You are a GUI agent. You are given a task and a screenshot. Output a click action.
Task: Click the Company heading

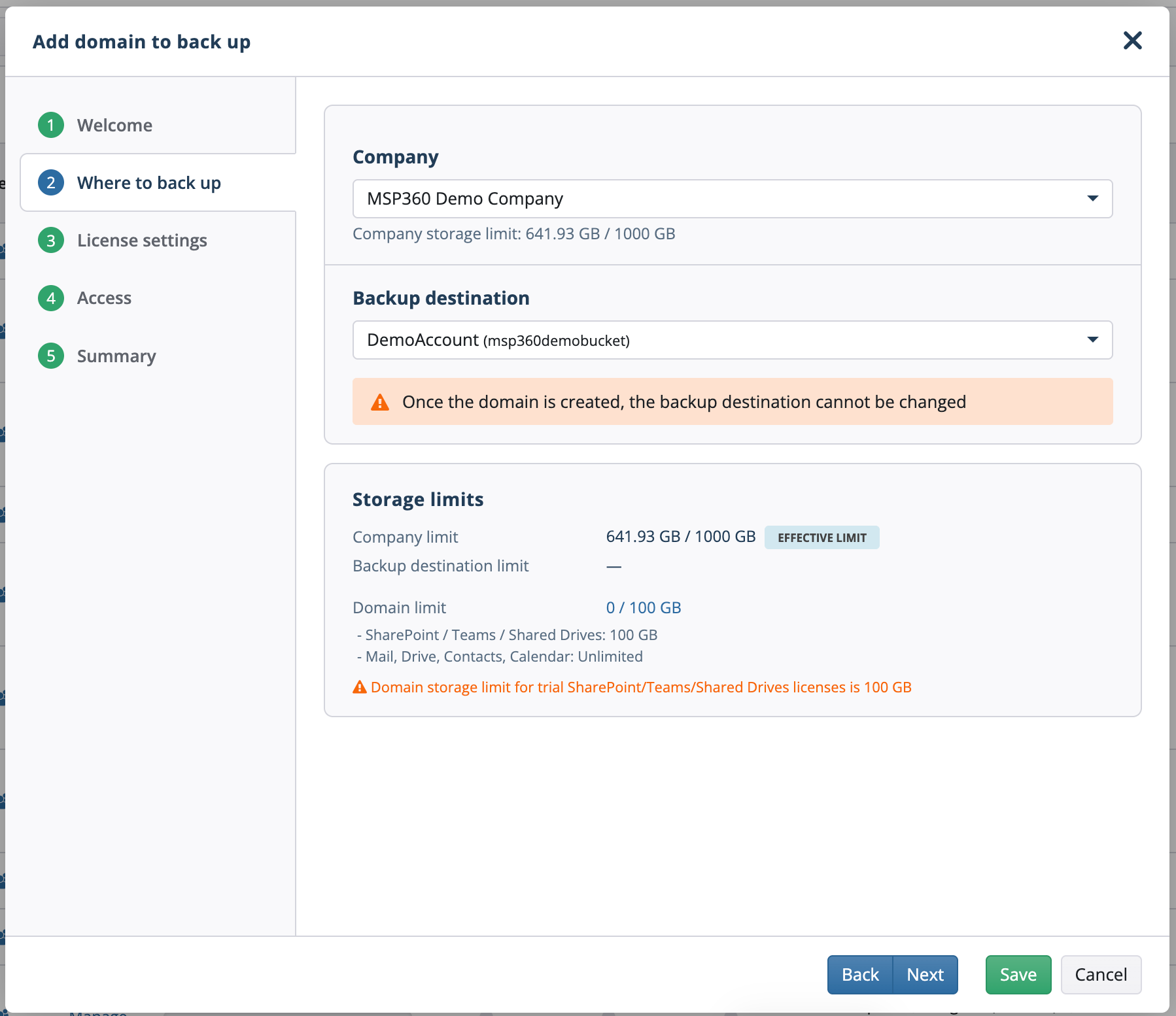[x=396, y=158]
